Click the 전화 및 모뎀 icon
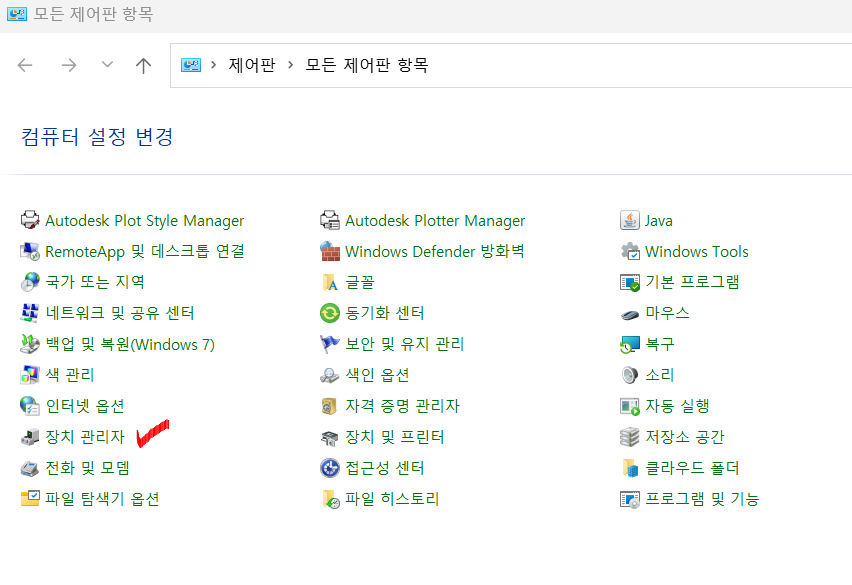This screenshot has height=585, width=852. pos(30,468)
